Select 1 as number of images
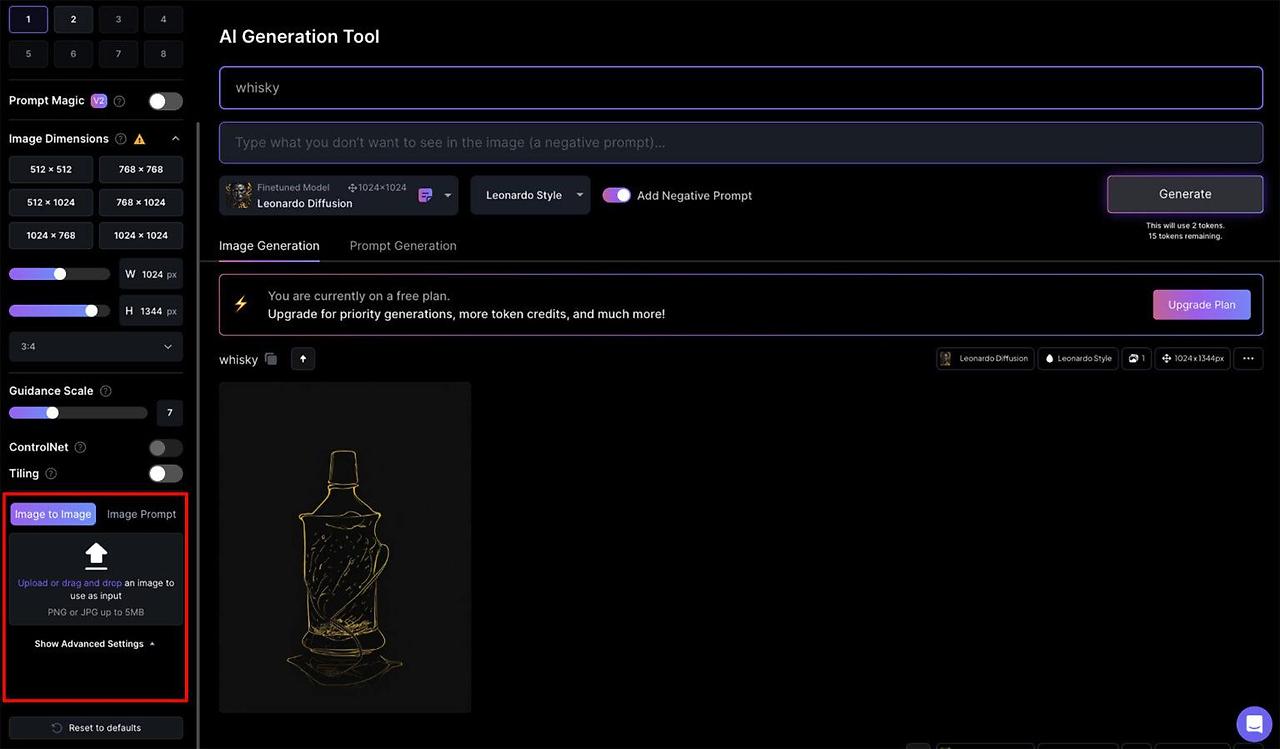 (x=28, y=19)
